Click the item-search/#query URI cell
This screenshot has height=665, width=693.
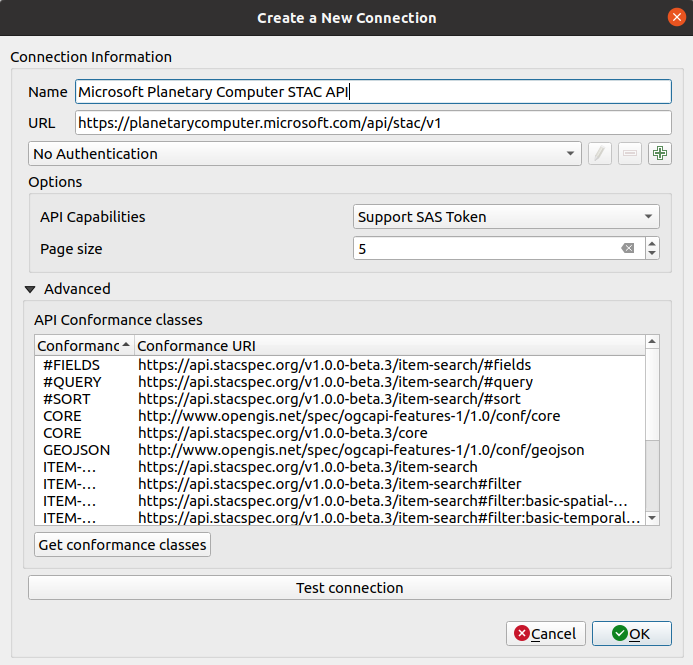[335, 382]
